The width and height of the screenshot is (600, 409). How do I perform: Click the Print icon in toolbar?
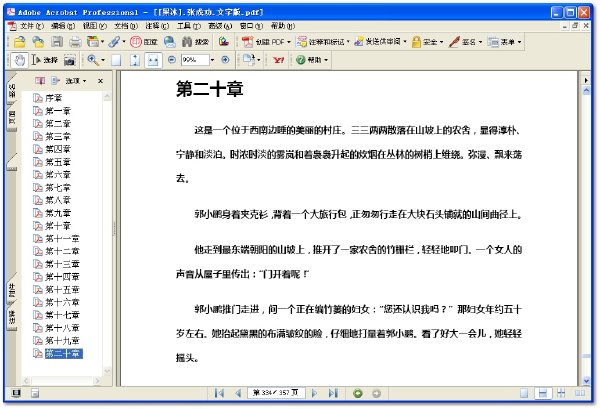point(75,42)
